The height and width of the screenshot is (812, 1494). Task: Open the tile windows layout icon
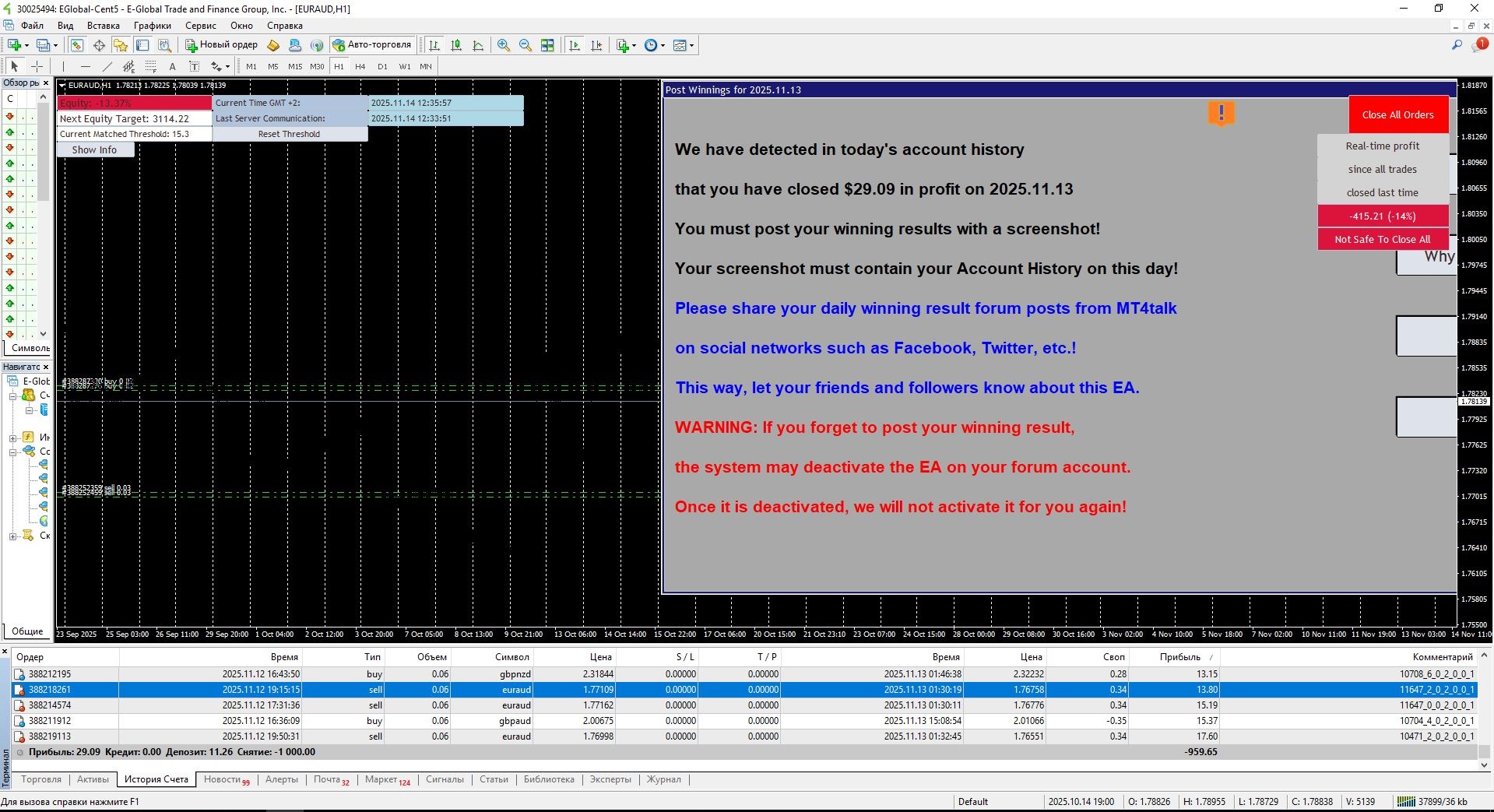pyautogui.click(x=547, y=45)
